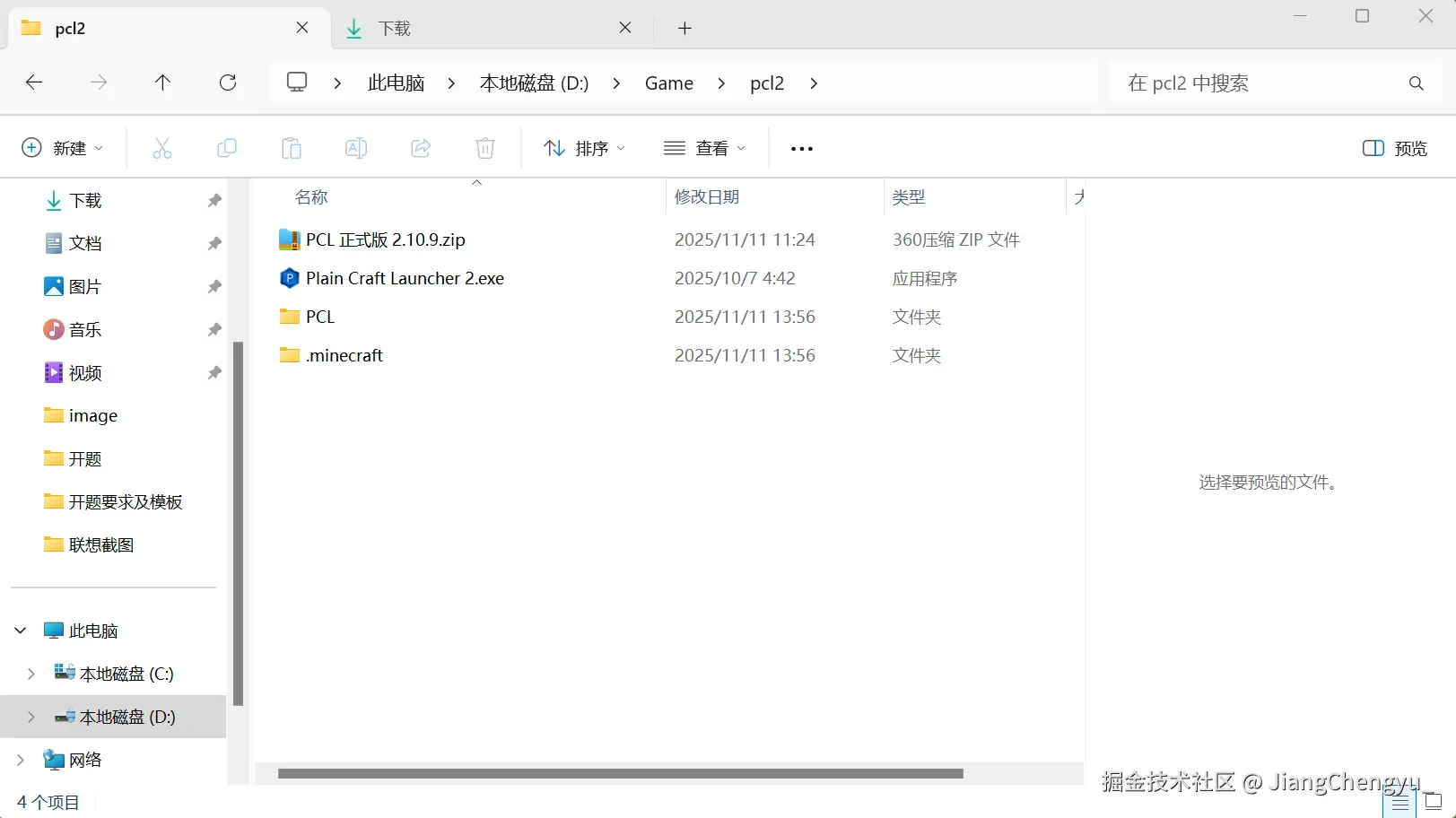1456x818 pixels.
Task: Click the horizontal scrollbar in file list
Action: [621, 773]
